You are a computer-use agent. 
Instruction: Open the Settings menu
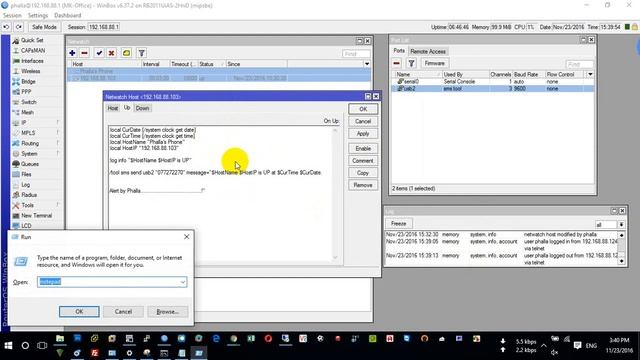tap(38, 16)
